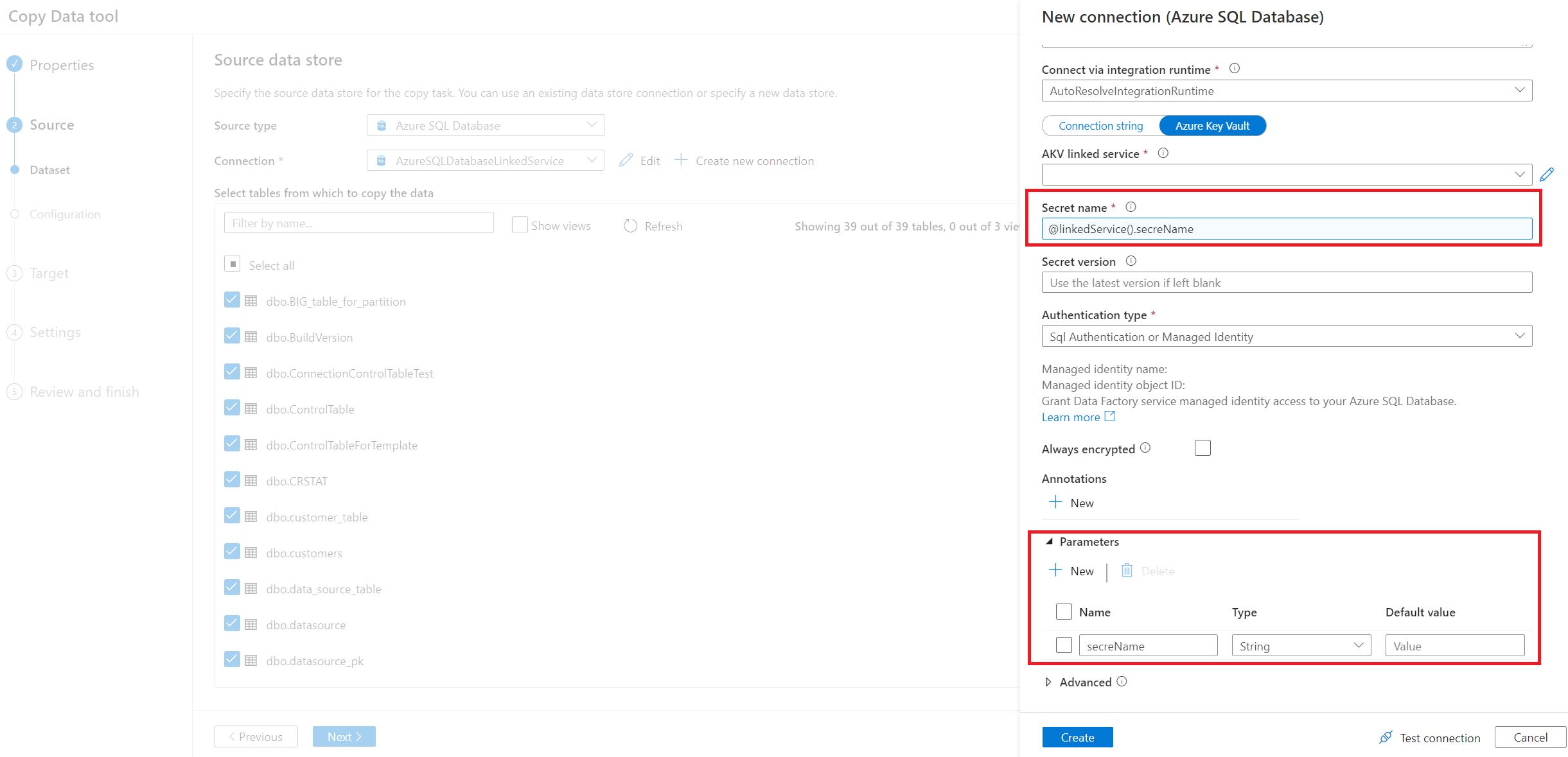Screen dimensions: 1568x757
Task: Click the Edit linked service pencil icon
Action: coord(1548,174)
